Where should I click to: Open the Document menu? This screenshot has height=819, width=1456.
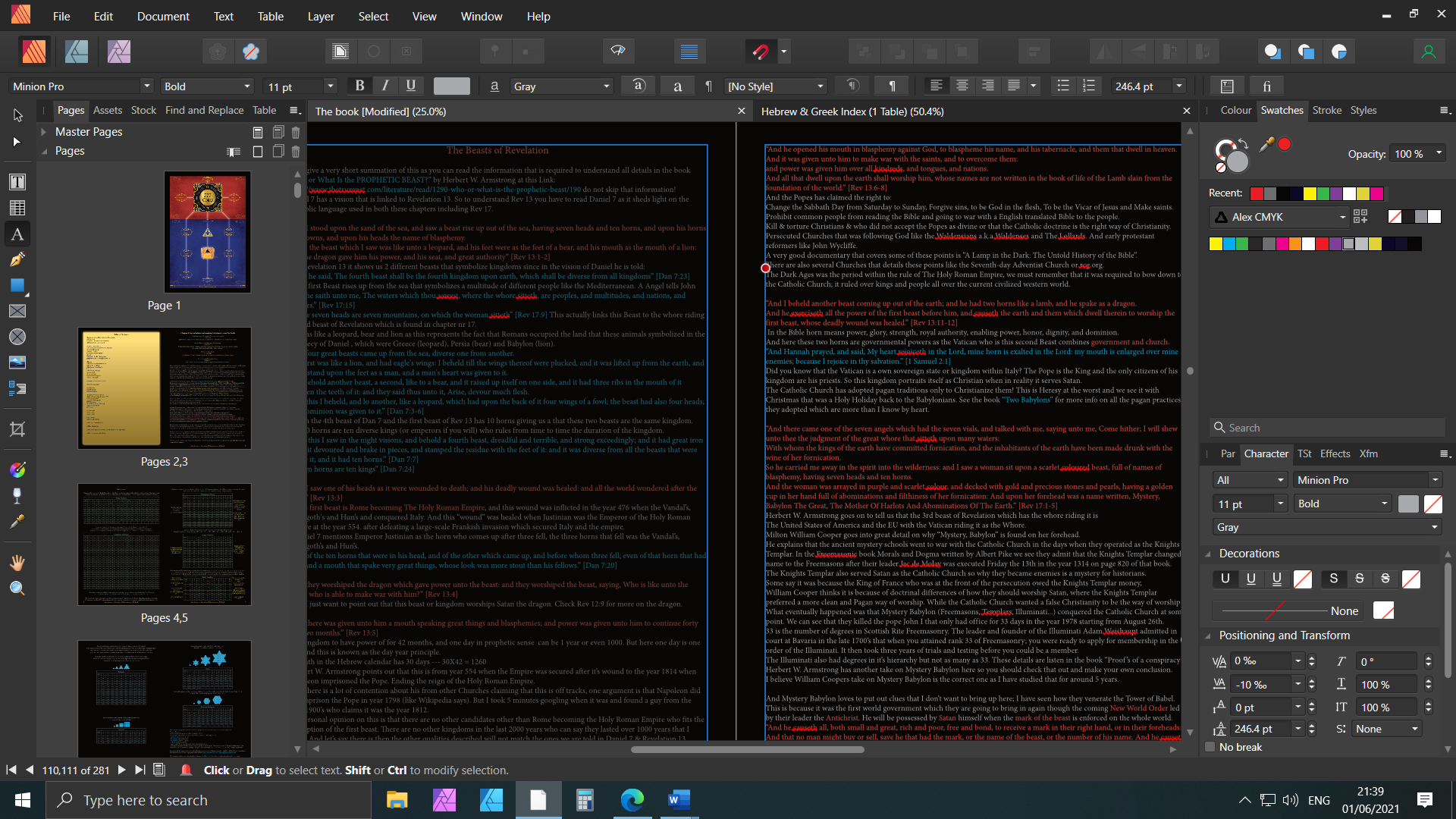pos(163,16)
